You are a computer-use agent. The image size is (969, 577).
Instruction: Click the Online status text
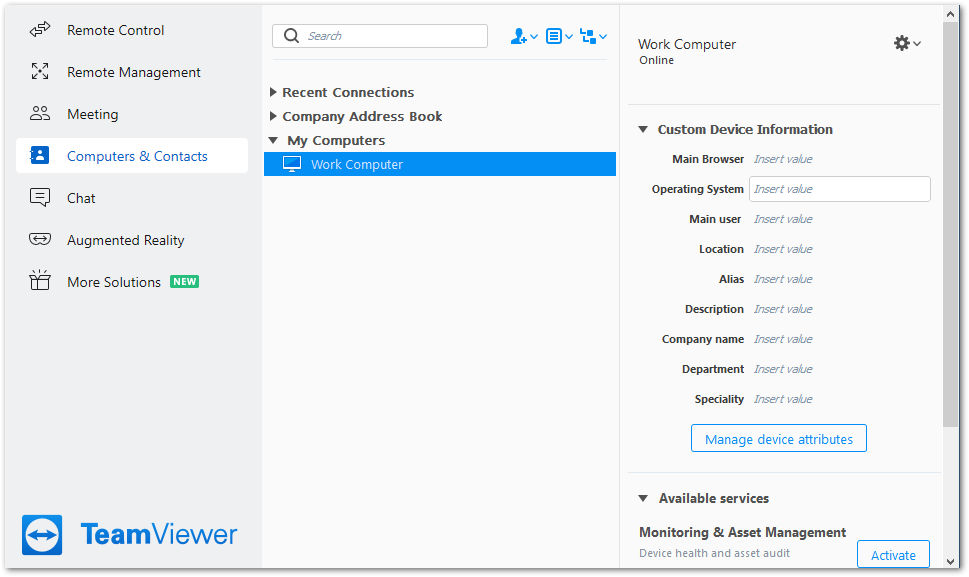656,60
